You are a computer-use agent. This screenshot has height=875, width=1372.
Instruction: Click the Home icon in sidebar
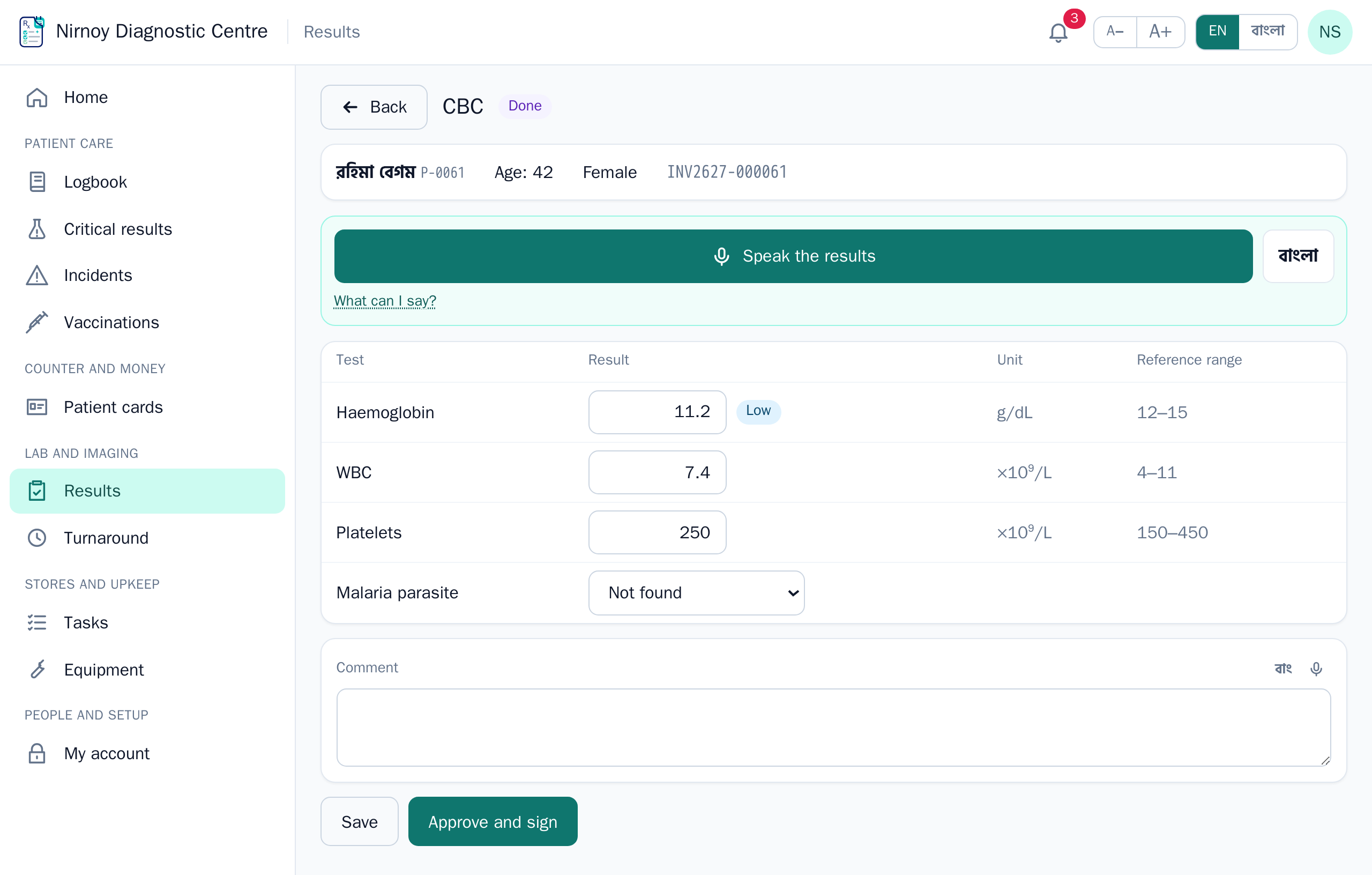point(37,98)
